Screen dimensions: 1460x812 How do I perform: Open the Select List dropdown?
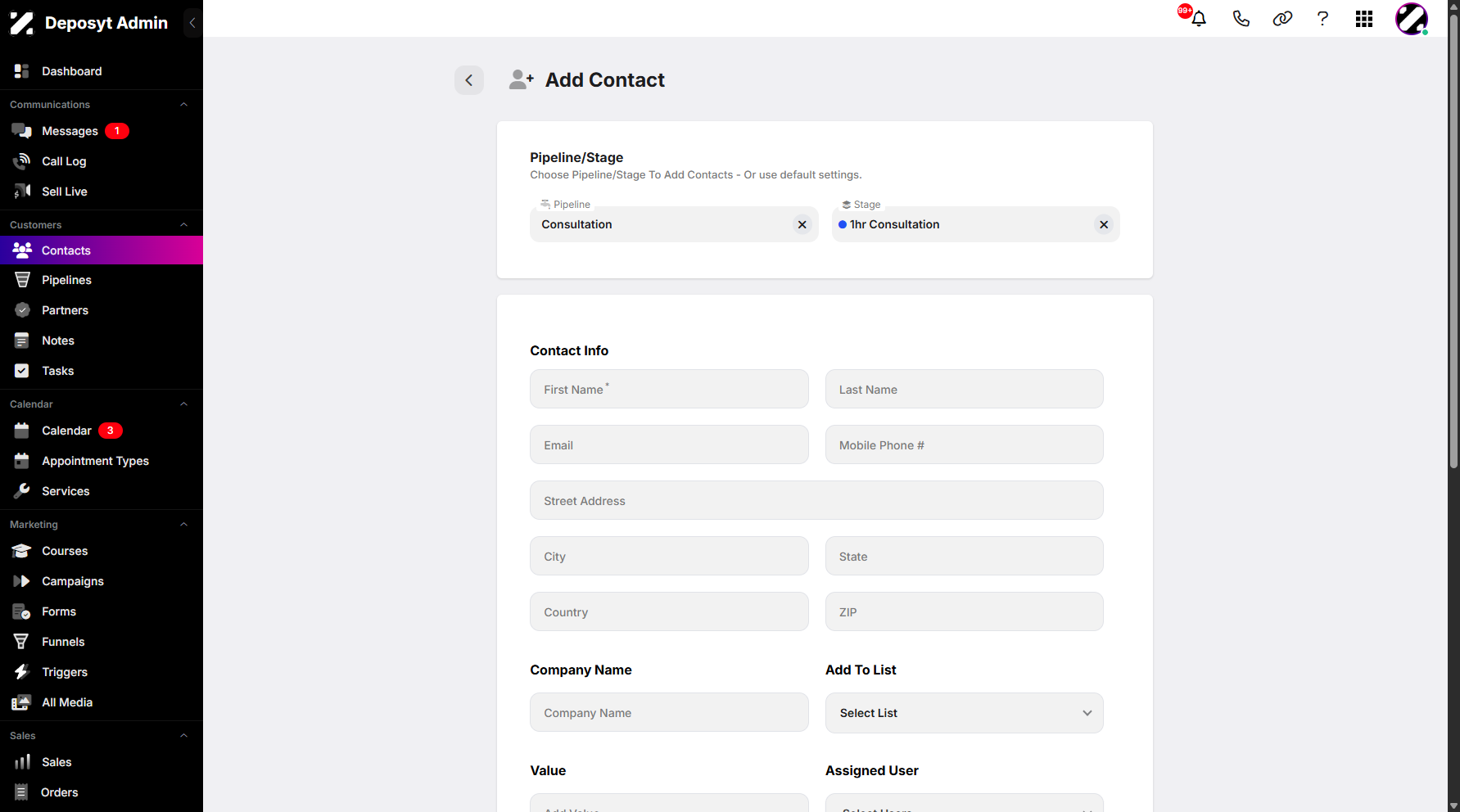point(965,713)
